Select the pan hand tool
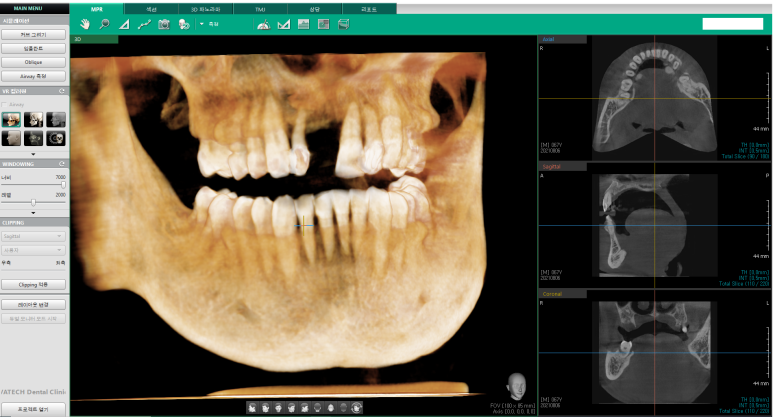 85,23
